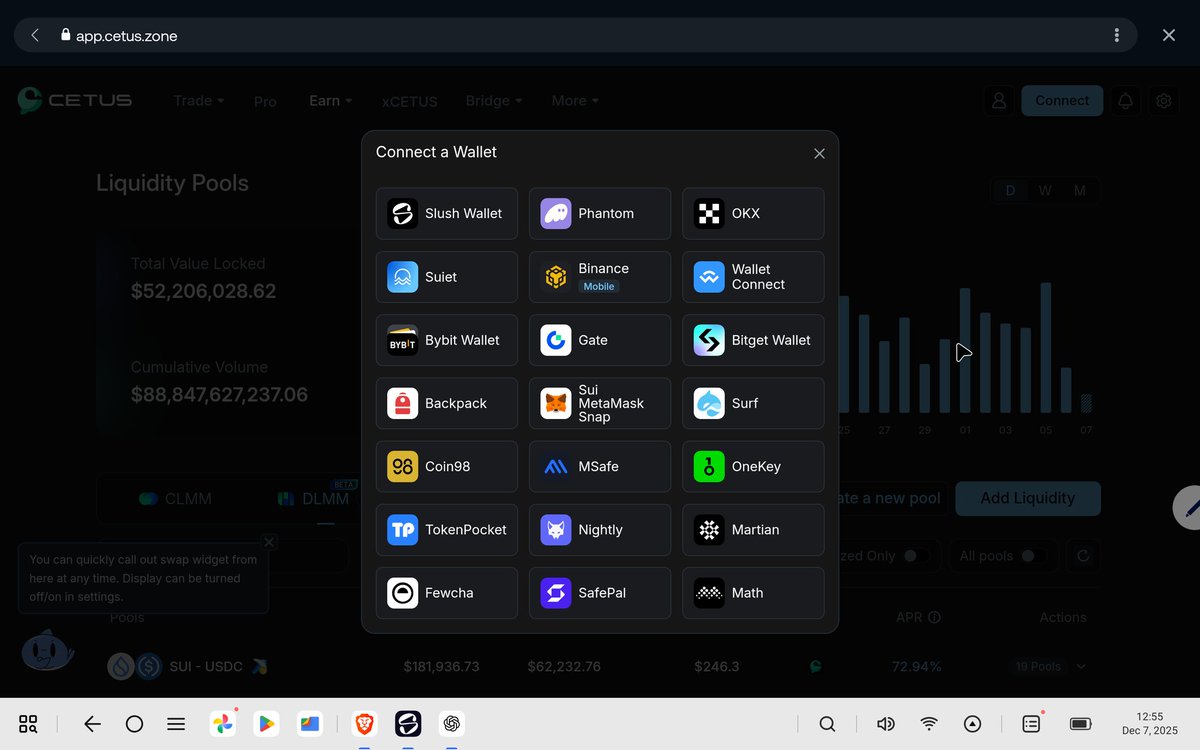The image size is (1200, 750).
Task: Close the Connect a Wallet dialog
Action: click(x=819, y=153)
